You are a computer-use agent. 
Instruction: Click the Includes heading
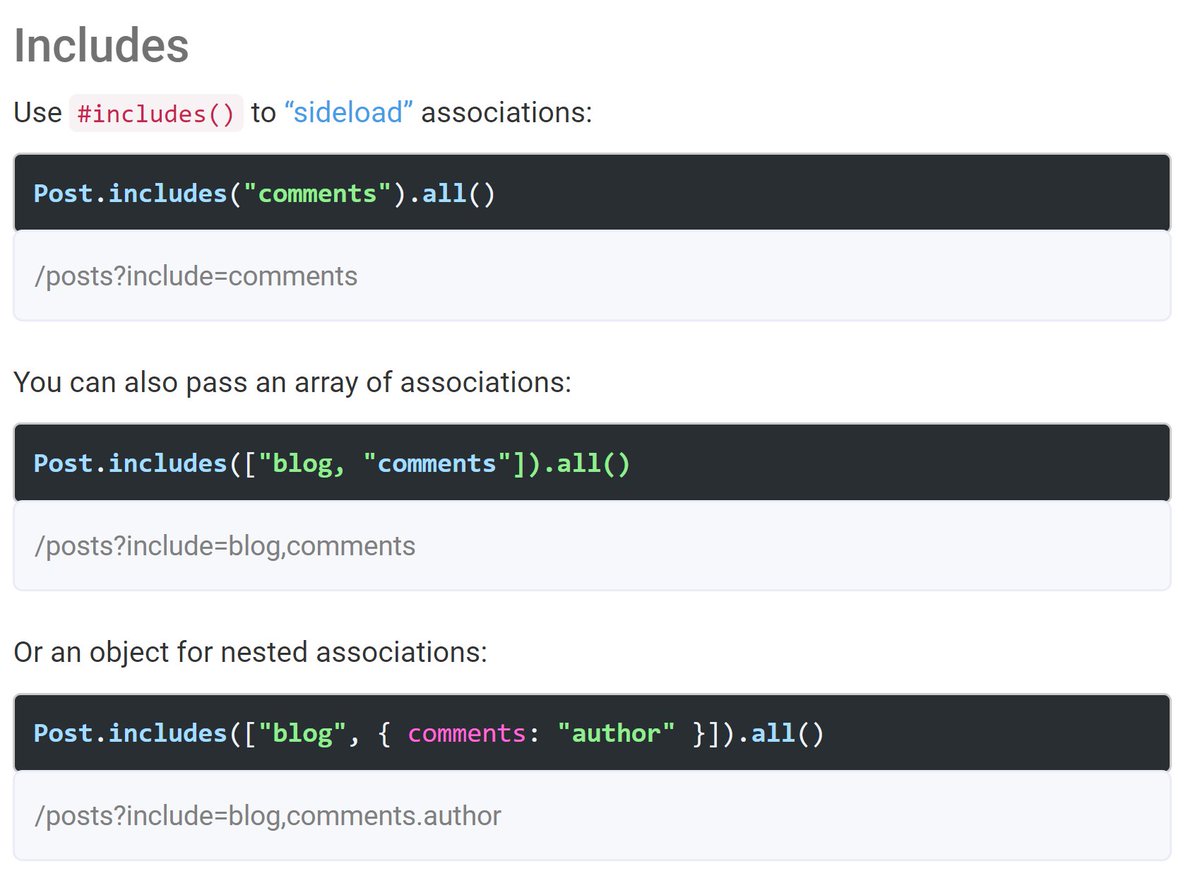coord(101,44)
